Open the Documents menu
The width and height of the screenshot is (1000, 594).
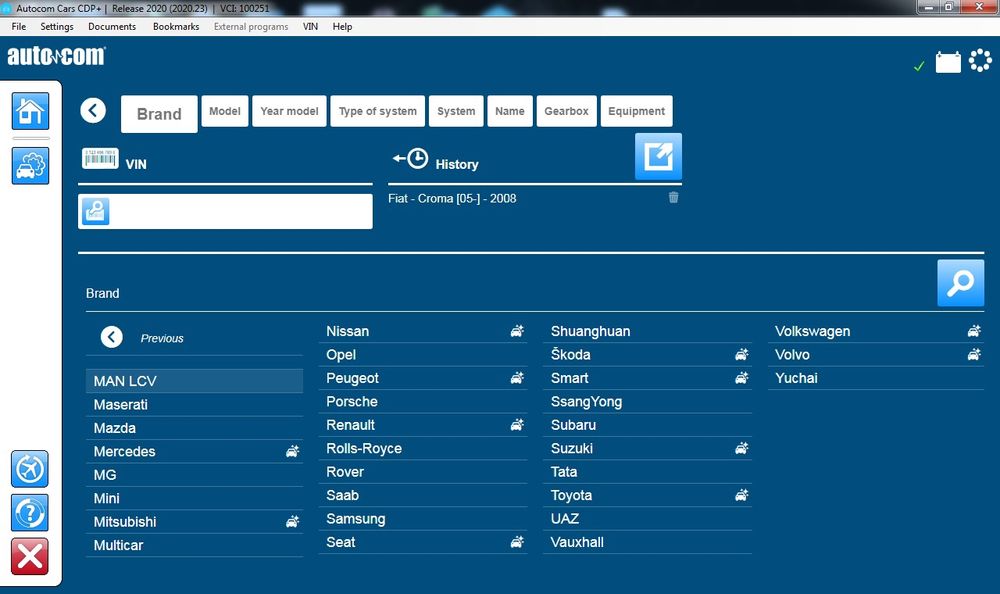pos(112,26)
